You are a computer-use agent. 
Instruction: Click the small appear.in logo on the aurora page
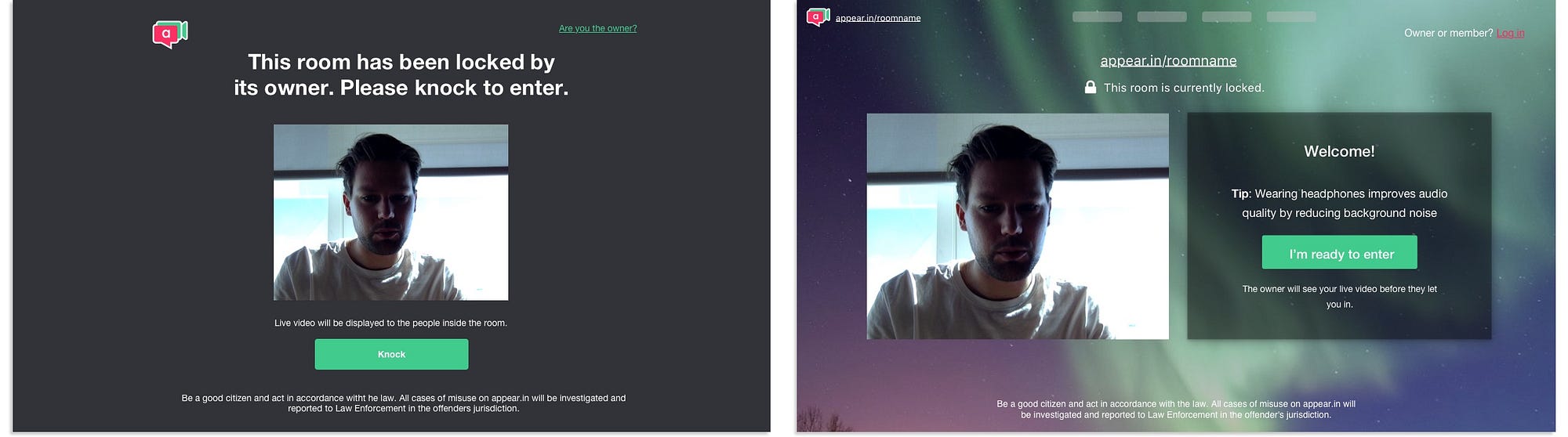[818, 16]
